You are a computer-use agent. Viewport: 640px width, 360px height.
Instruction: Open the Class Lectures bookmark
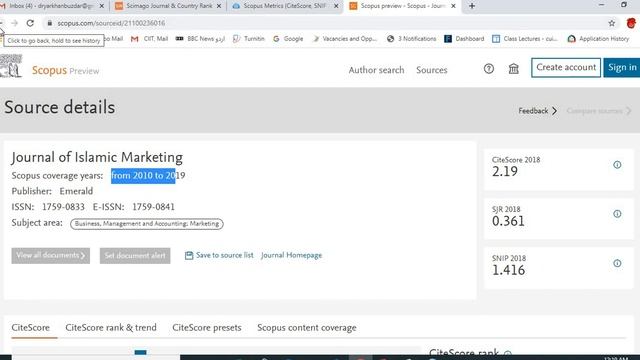click(525, 39)
